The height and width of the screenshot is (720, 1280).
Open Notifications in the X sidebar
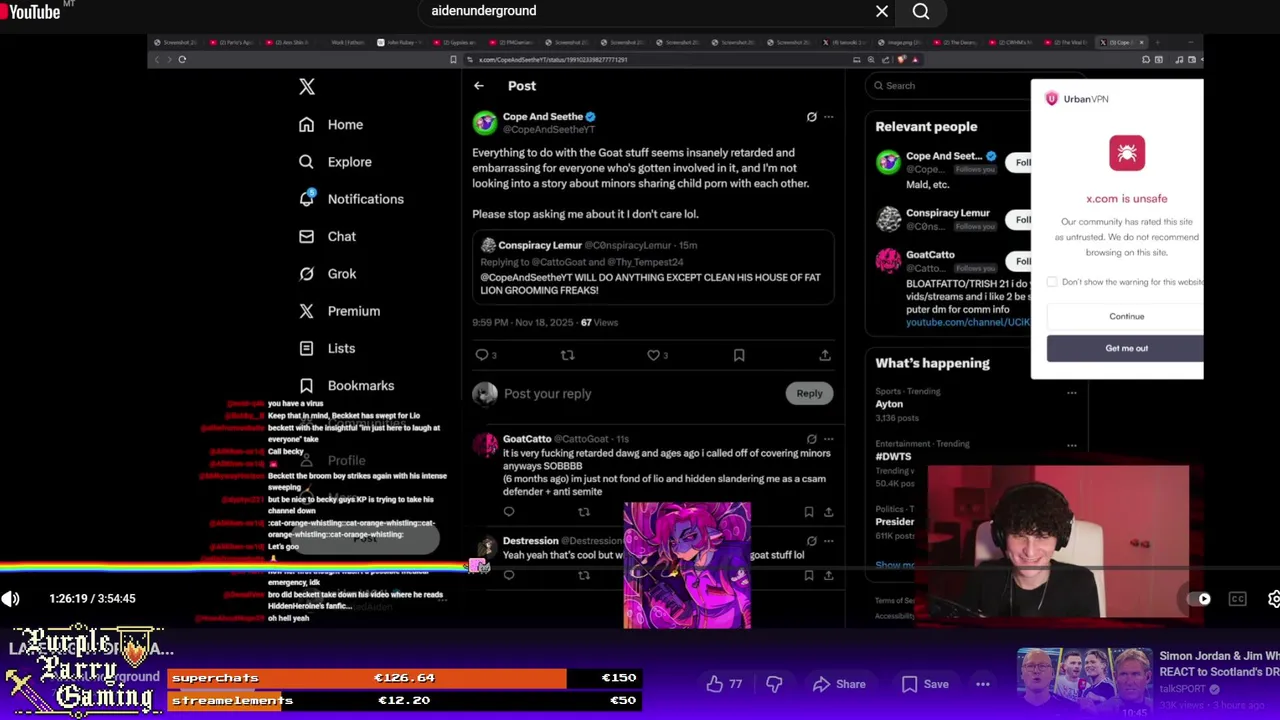[x=351, y=199]
